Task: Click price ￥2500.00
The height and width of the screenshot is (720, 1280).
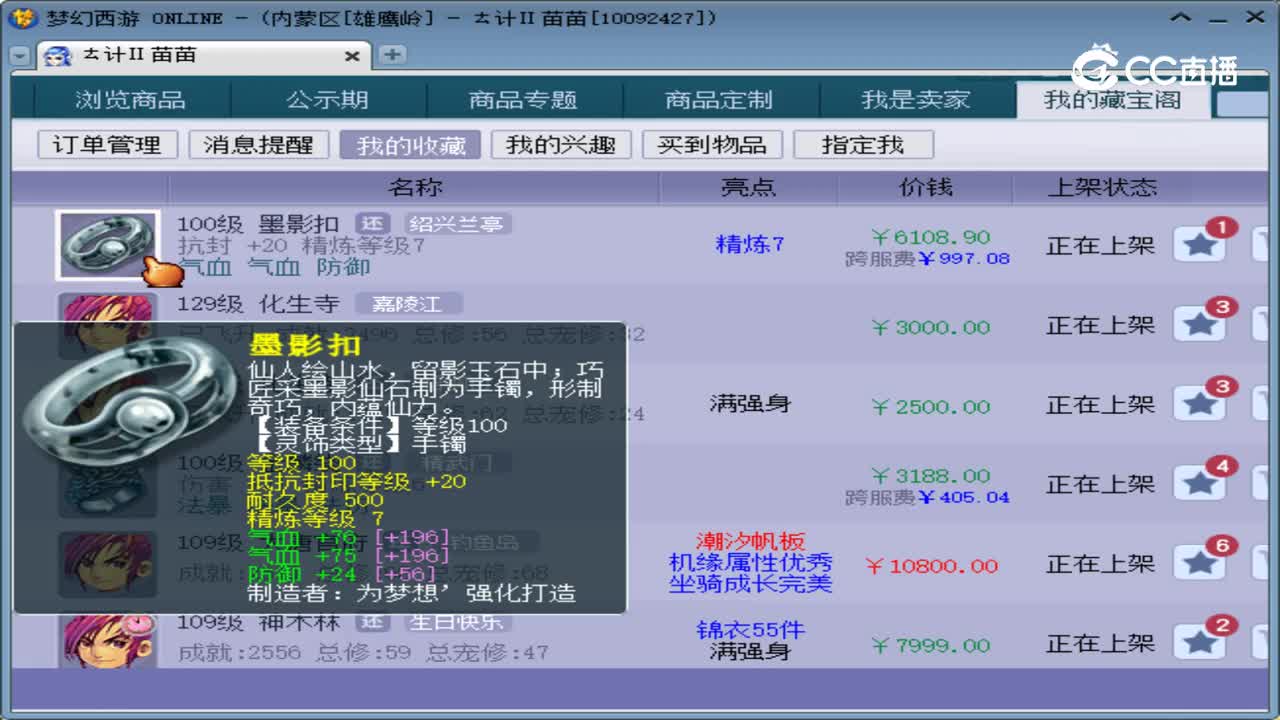Action: (x=930, y=407)
